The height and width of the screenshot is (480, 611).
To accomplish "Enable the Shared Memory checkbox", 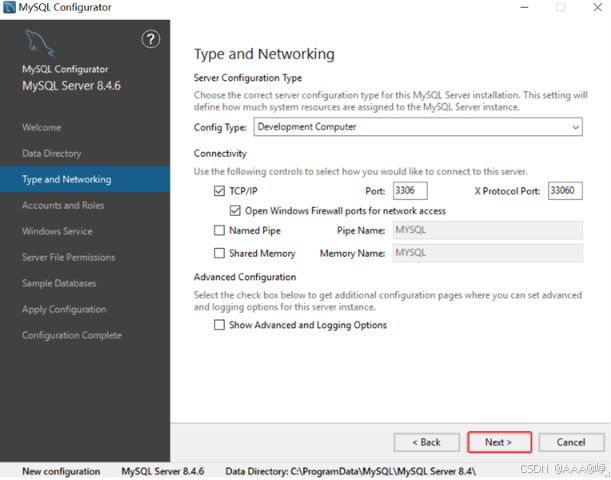I will [x=219, y=253].
